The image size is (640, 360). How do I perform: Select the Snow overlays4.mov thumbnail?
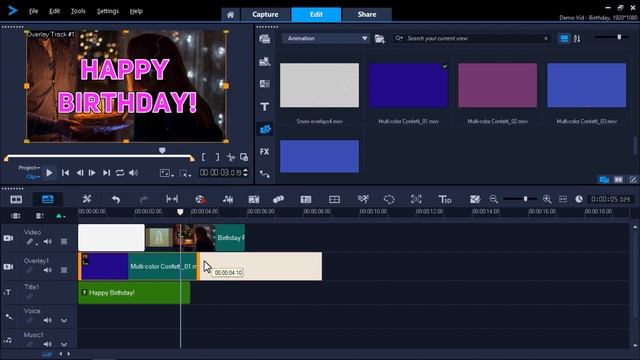click(319, 85)
